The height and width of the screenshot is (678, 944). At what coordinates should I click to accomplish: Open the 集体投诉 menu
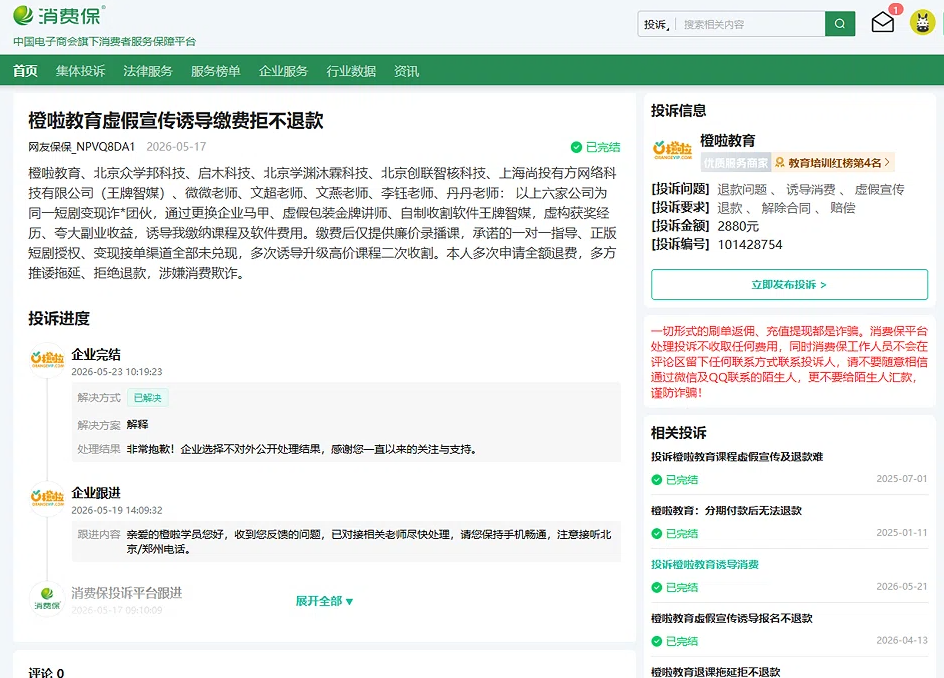(x=81, y=71)
